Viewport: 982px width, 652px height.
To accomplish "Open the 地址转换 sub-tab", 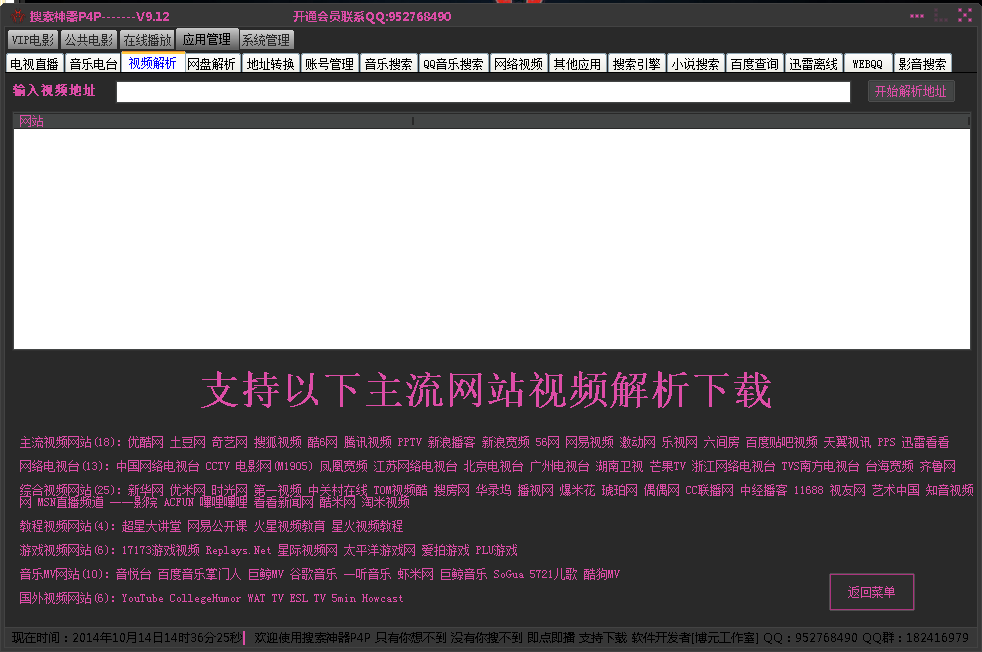I will click(271, 64).
